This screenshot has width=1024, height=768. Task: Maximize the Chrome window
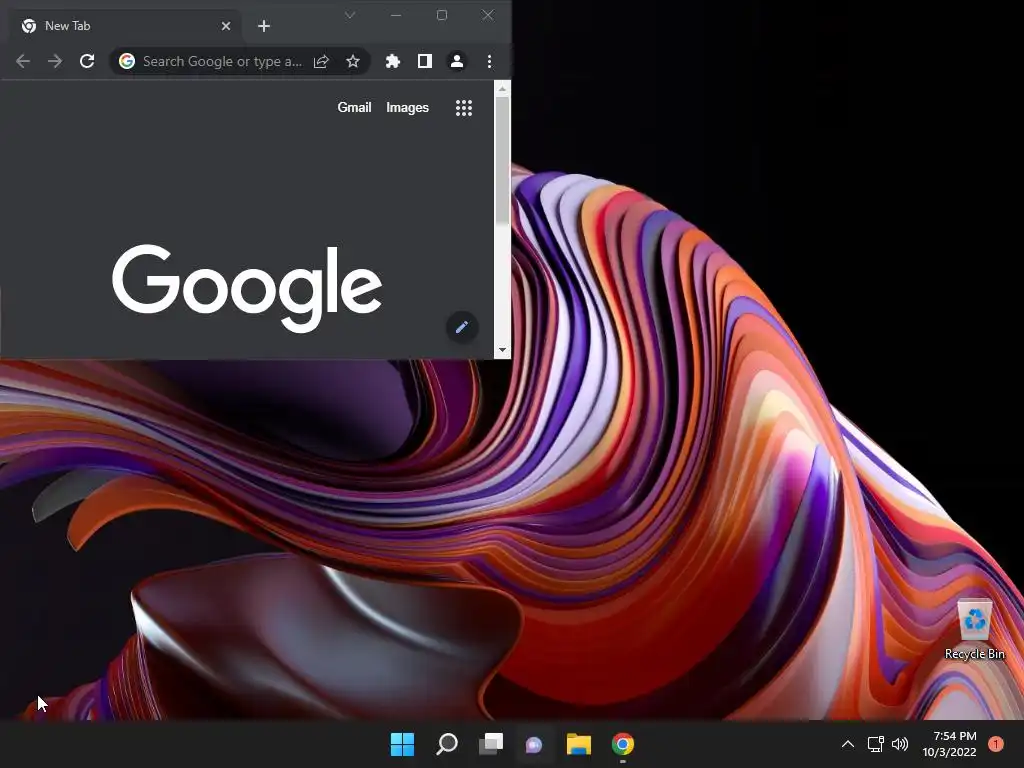(x=442, y=15)
